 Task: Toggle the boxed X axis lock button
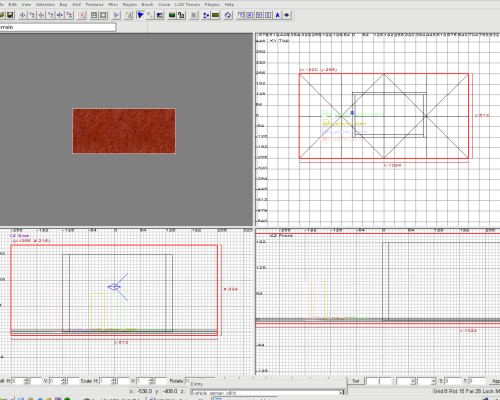(x=249, y=15)
